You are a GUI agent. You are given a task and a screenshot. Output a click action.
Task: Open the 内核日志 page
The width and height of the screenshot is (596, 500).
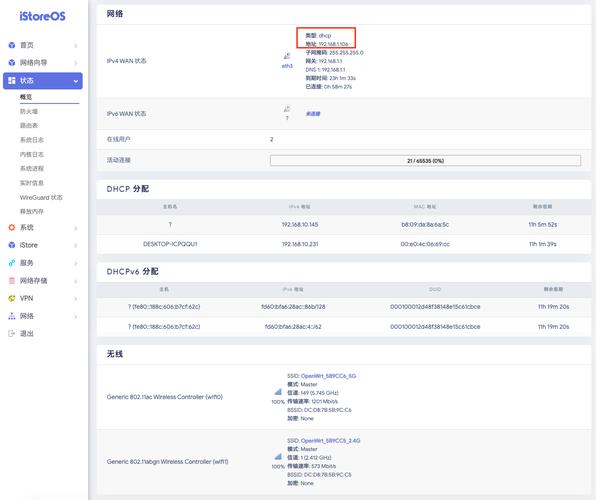[32, 154]
